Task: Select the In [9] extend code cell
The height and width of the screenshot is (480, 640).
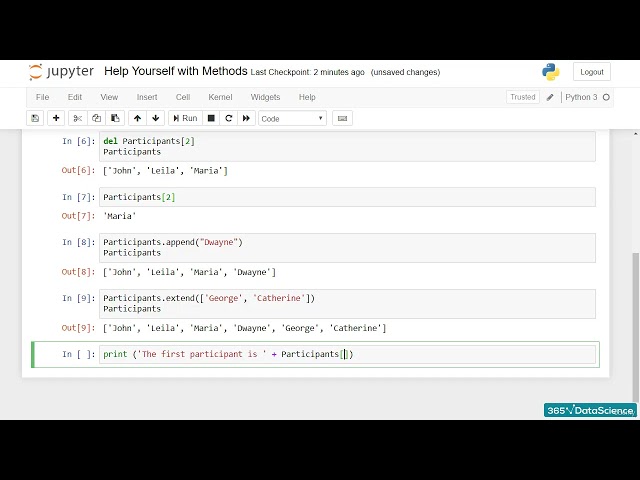Action: [x=347, y=304]
